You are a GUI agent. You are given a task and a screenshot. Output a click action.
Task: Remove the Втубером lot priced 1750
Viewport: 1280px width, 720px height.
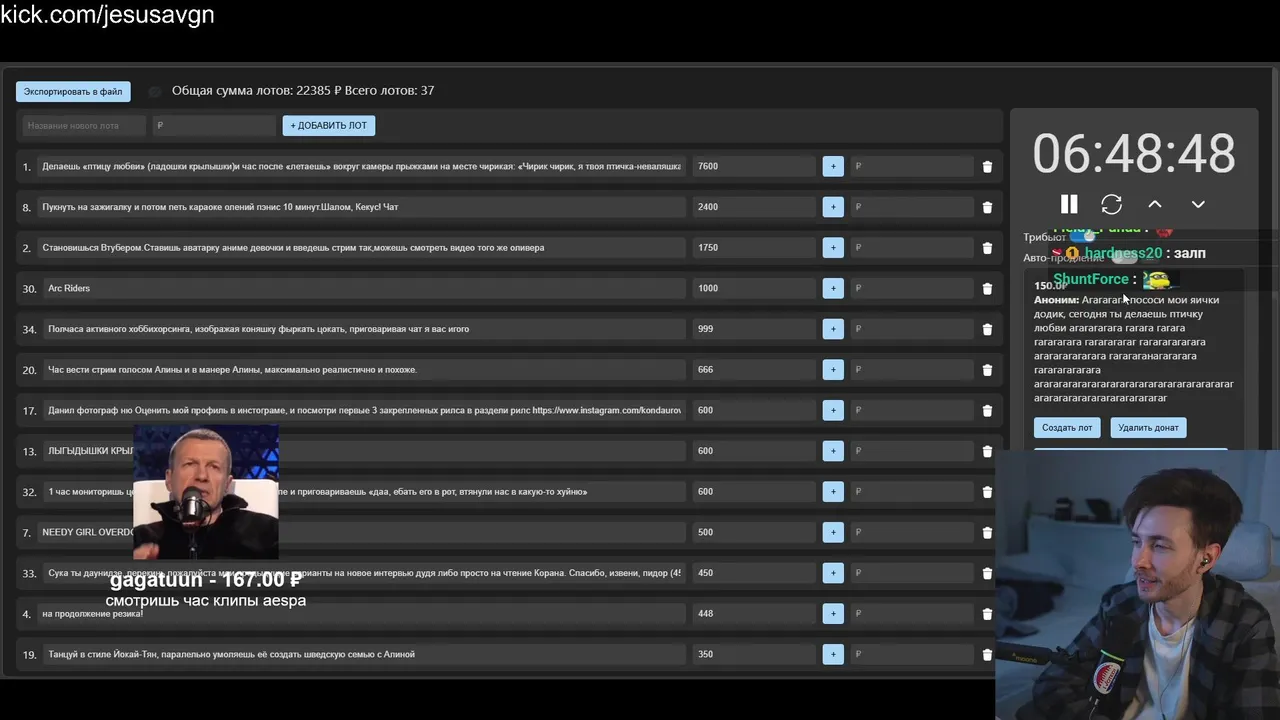click(987, 248)
